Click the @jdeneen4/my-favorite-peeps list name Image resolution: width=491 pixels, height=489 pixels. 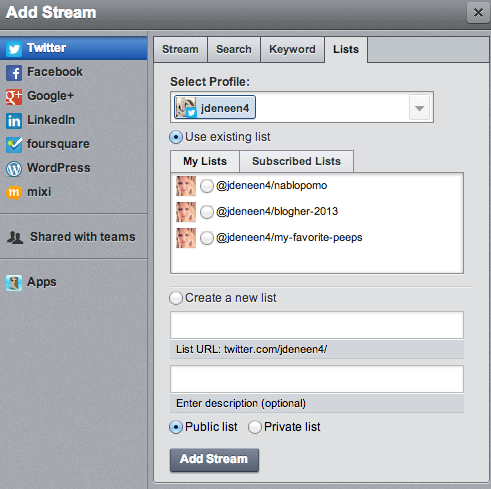pyautogui.click(x=289, y=237)
